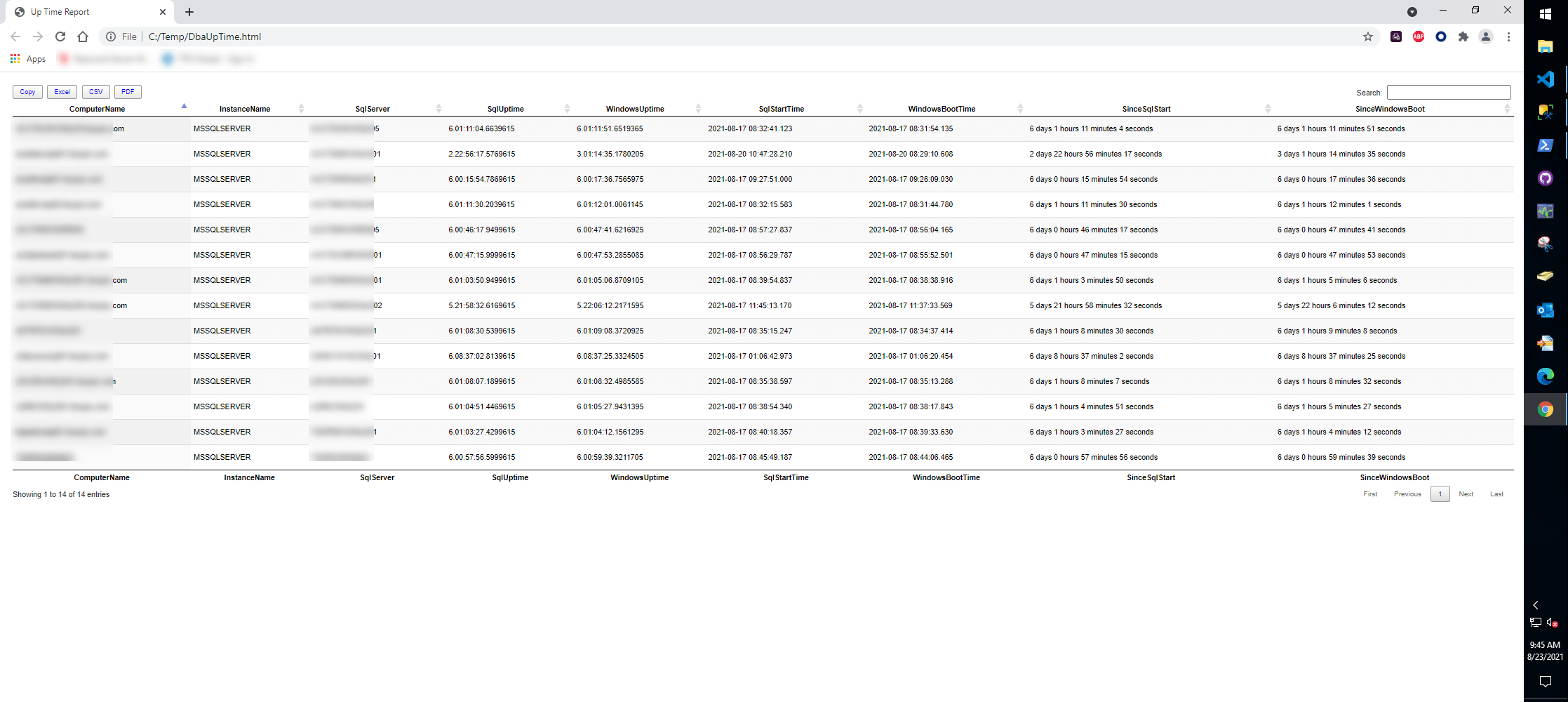Export the table with Excel button
The height and width of the screenshot is (702, 1568).
pos(62,92)
